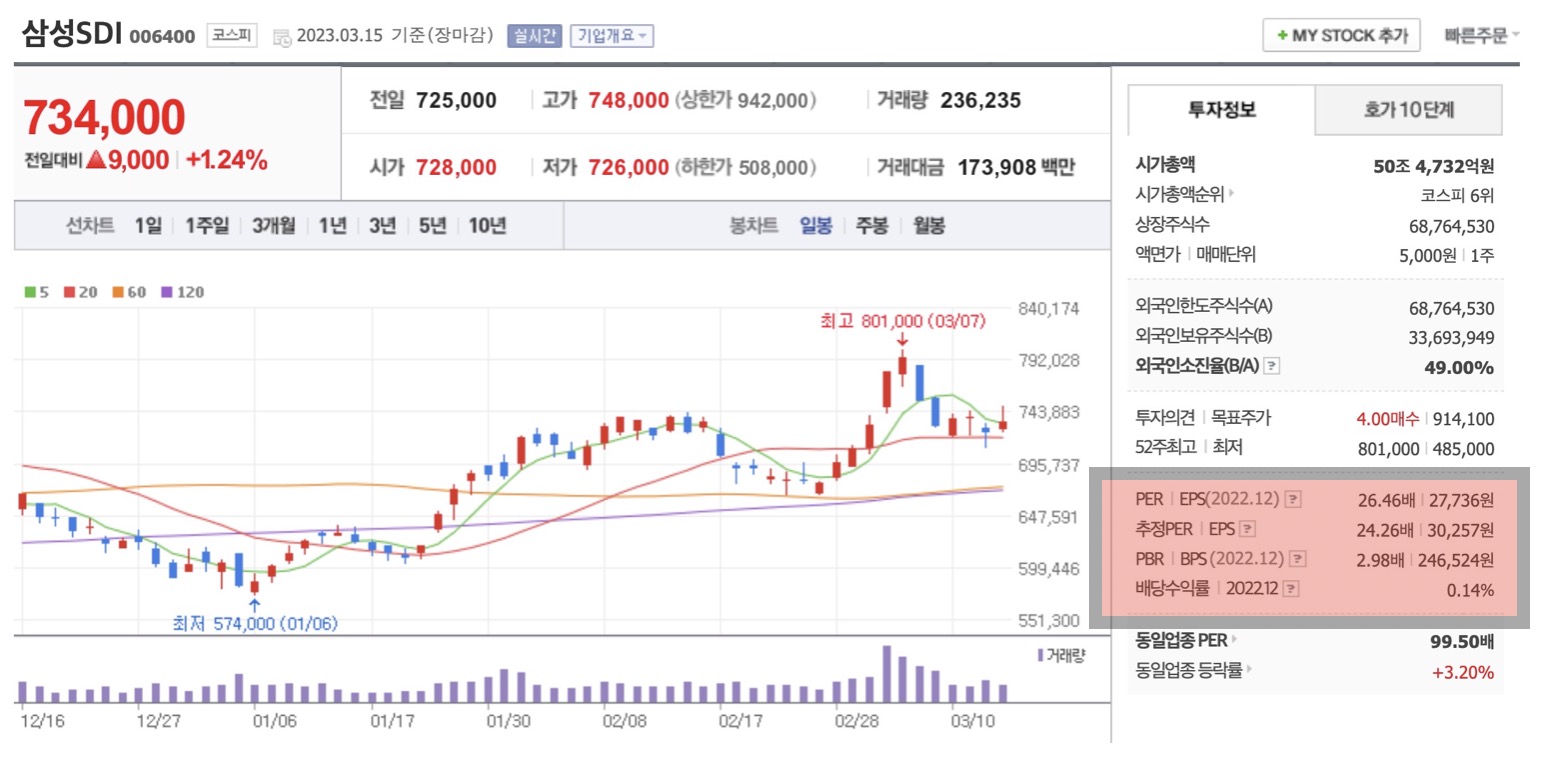The width and height of the screenshot is (1544, 758).
Task: Click the 삼성SDI stock name heading
Action: click(x=72, y=35)
